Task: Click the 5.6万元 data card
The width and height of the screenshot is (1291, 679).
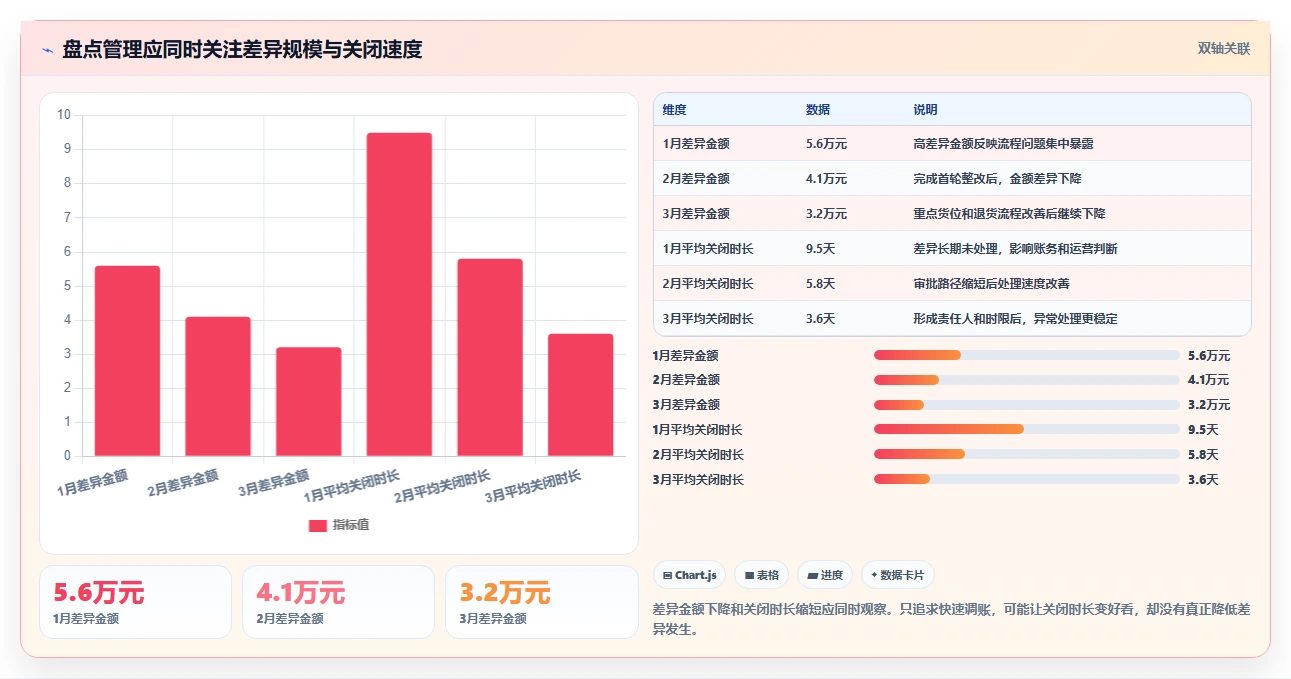Action: point(135,602)
